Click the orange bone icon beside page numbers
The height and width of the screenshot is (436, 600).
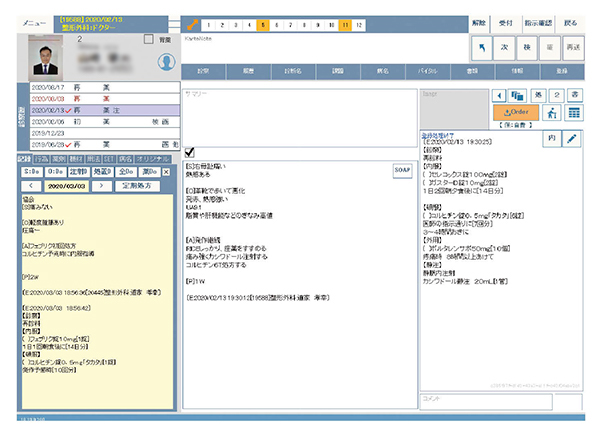[189, 22]
